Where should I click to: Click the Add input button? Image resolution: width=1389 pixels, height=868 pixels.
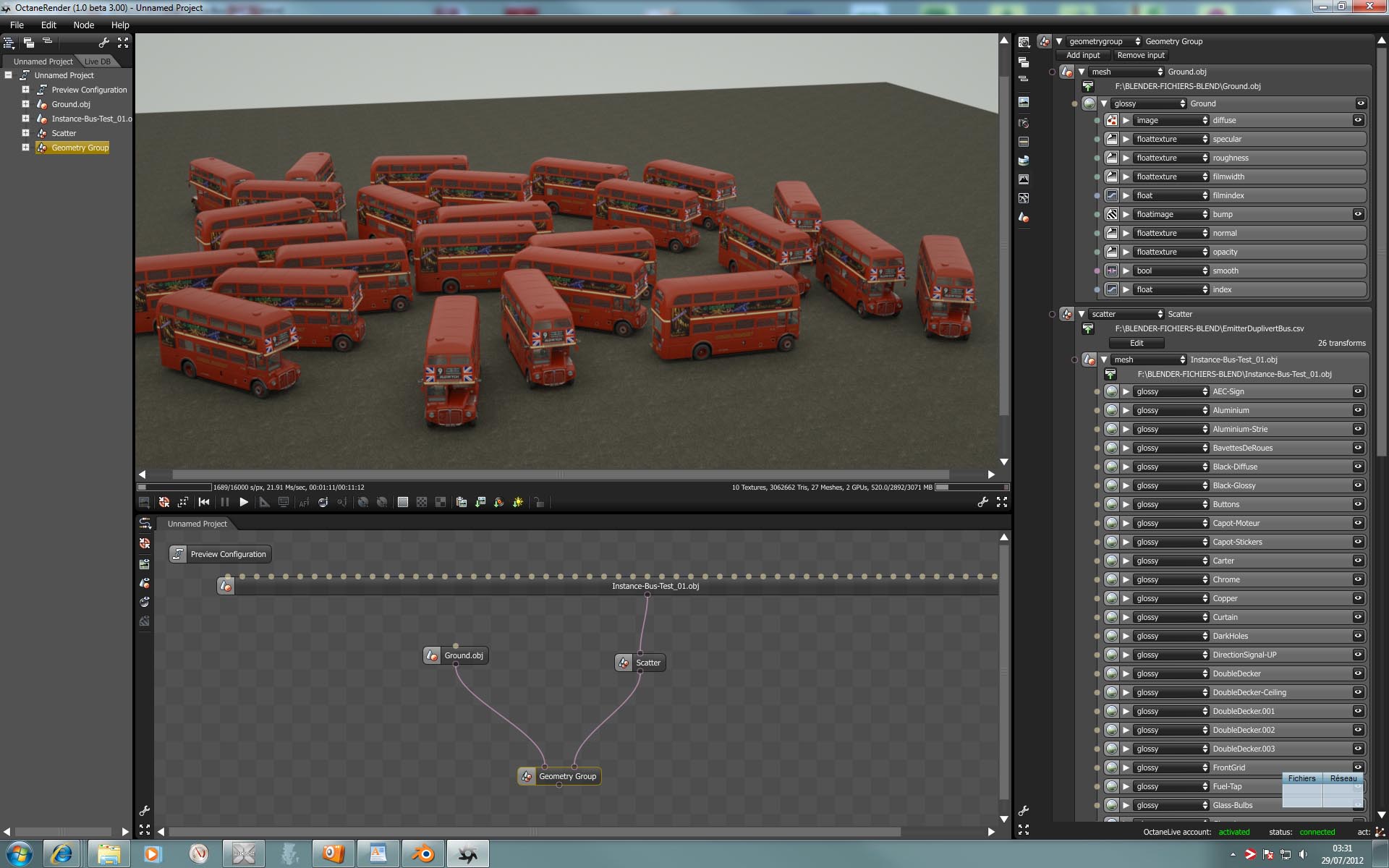(1082, 55)
